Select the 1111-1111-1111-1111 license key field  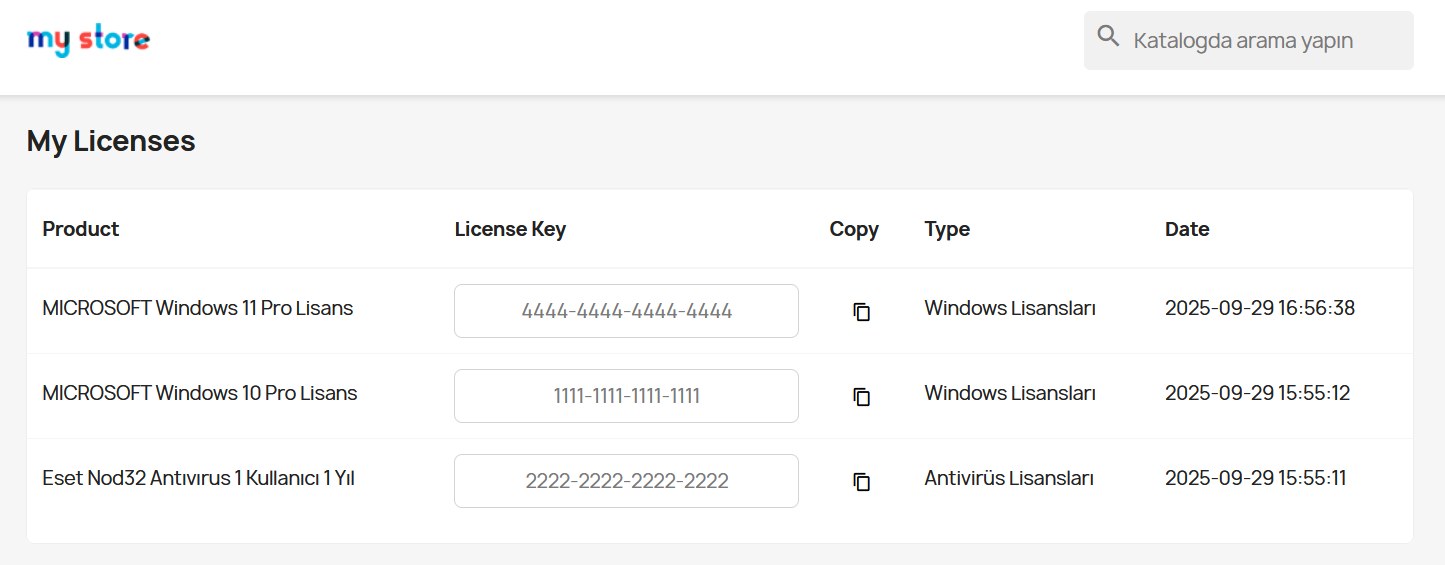(626, 396)
